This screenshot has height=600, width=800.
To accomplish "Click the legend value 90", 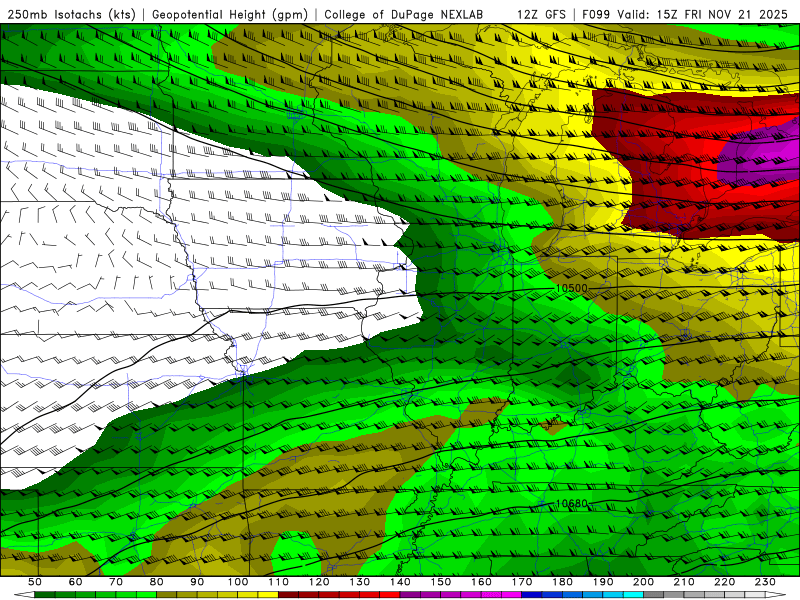I will pos(197,582).
